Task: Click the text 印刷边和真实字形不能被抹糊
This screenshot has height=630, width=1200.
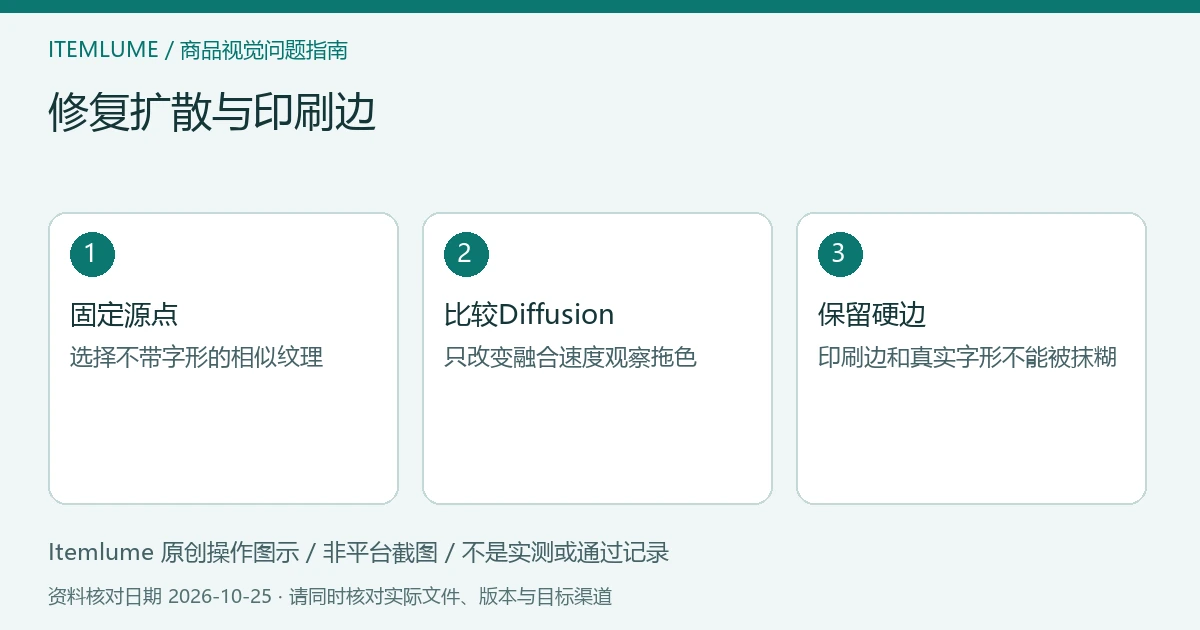Action: (967, 357)
